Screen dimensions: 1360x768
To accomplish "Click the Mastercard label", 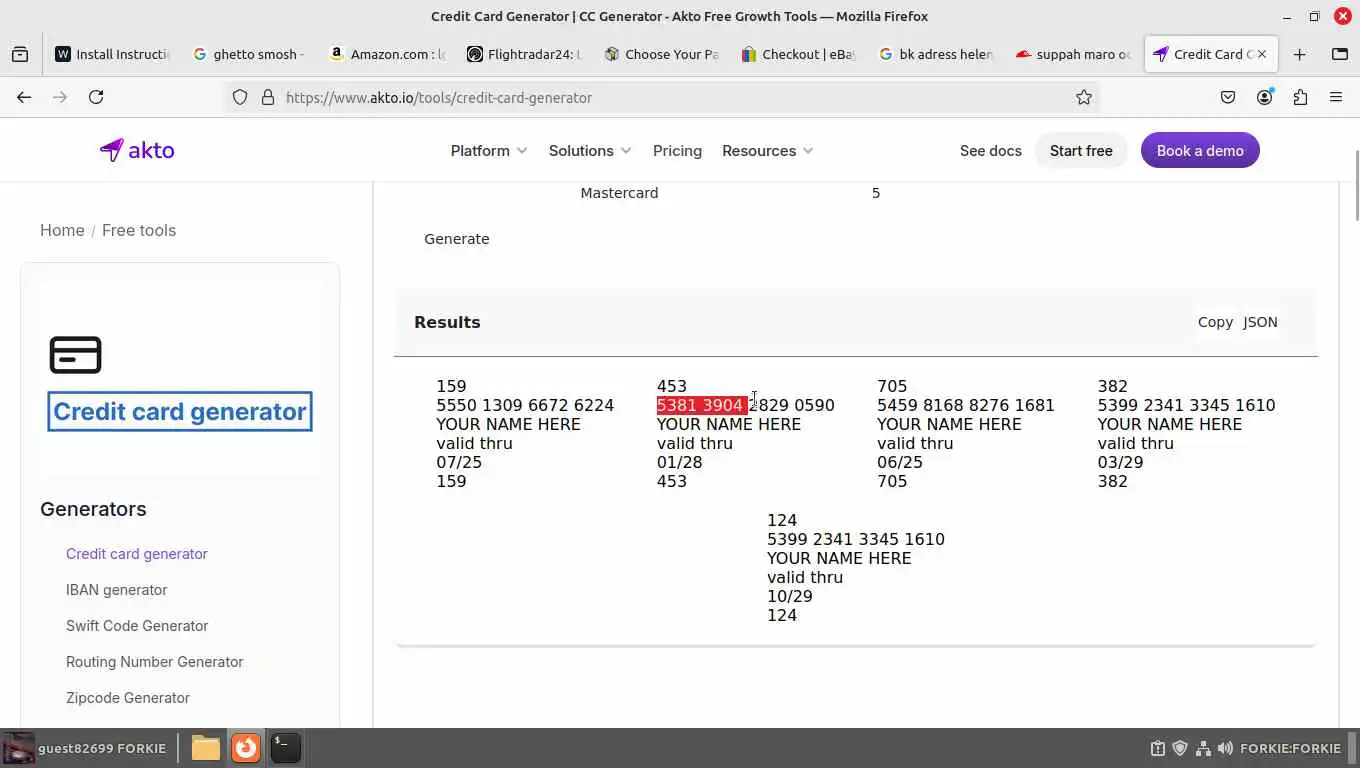I will click(x=619, y=193).
